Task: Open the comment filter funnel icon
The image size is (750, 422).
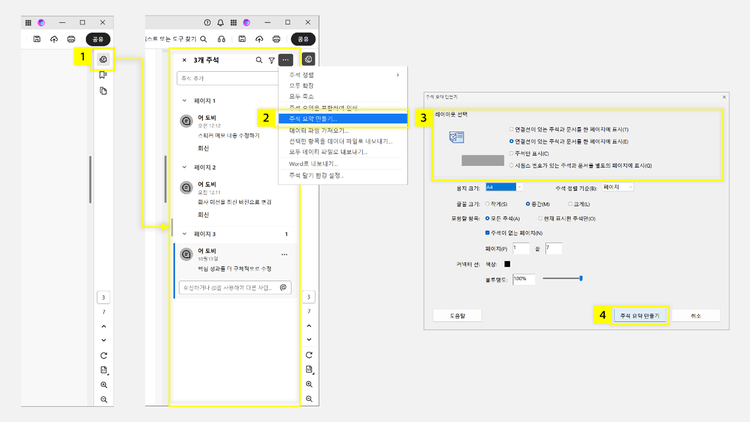Action: click(272, 60)
